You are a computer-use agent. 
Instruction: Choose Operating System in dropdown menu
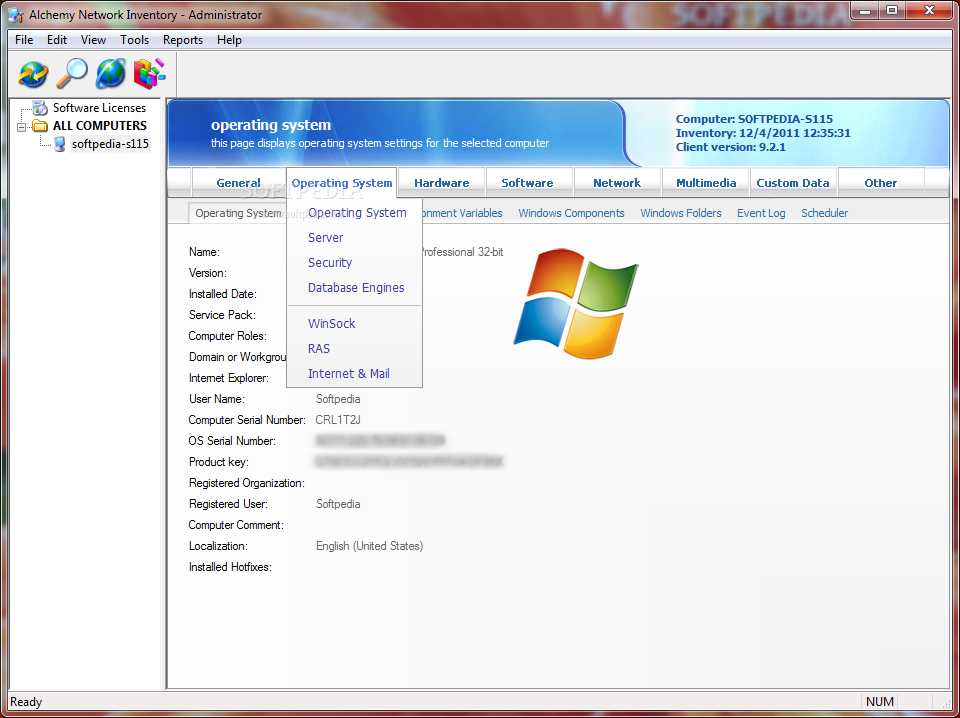pos(357,212)
